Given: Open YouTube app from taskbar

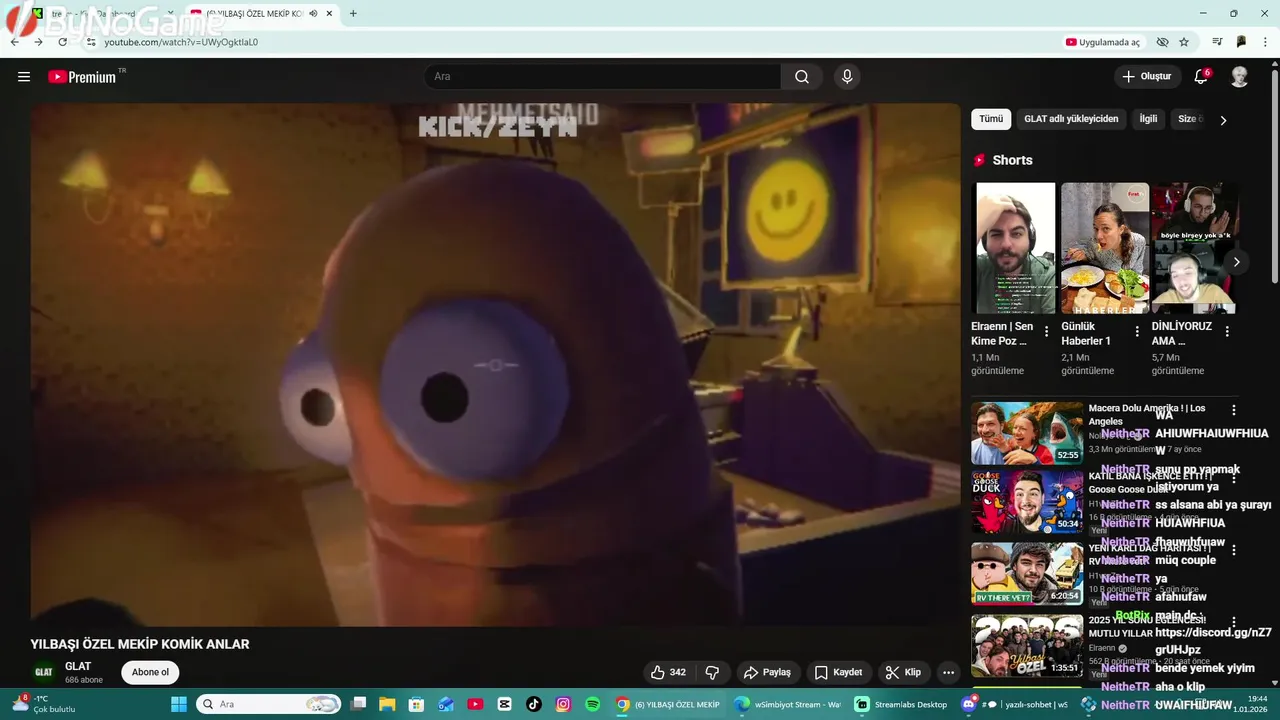Looking at the screenshot, I should (475, 704).
